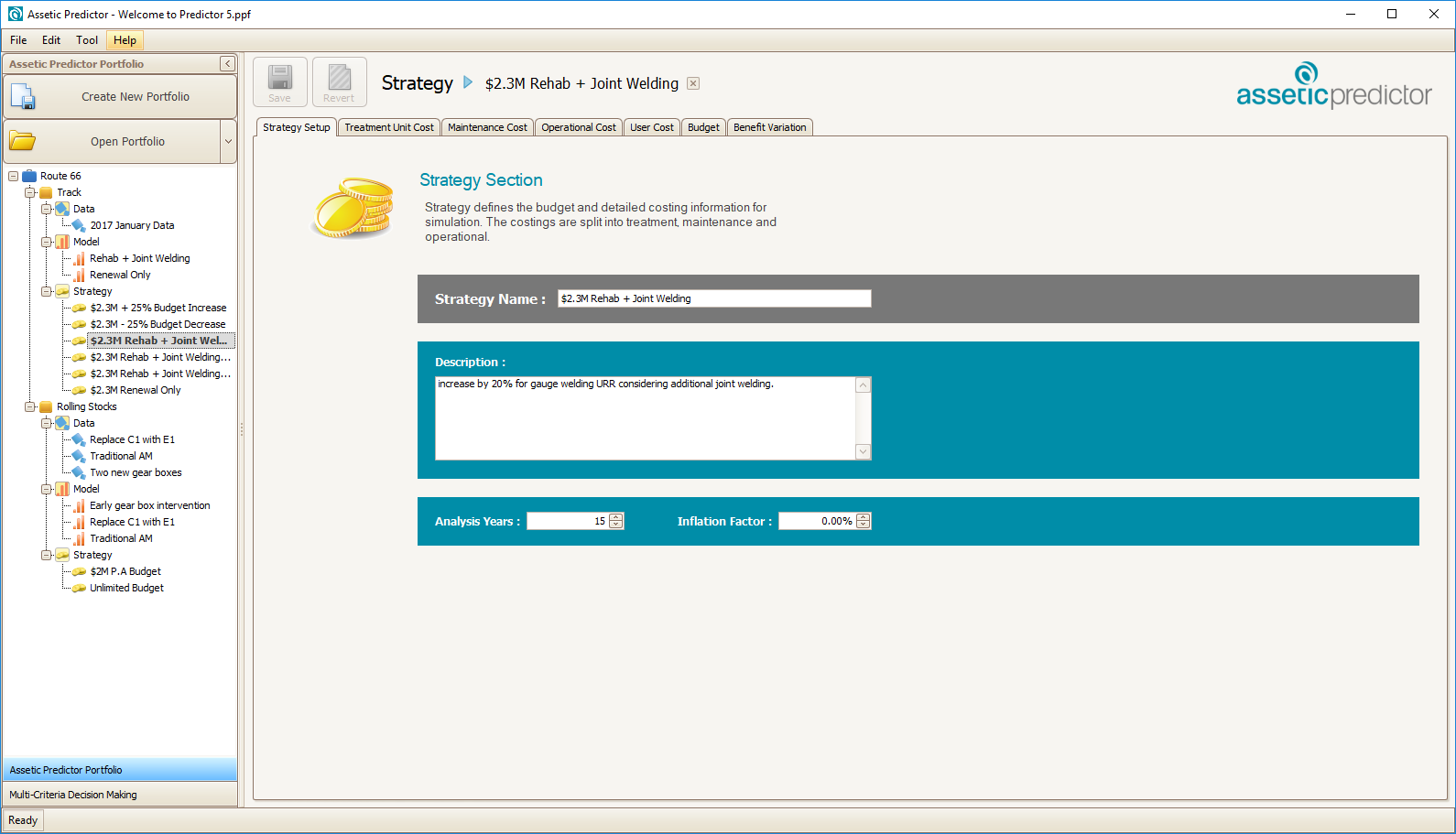Click the Route 66 briefcase icon
The height and width of the screenshot is (834, 1456).
(29, 176)
